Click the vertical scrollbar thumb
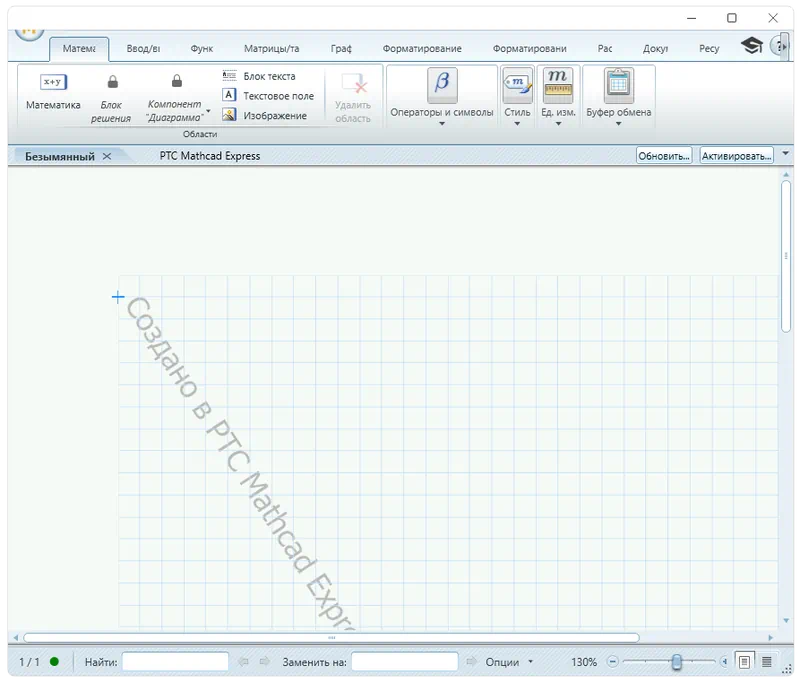 (786, 257)
